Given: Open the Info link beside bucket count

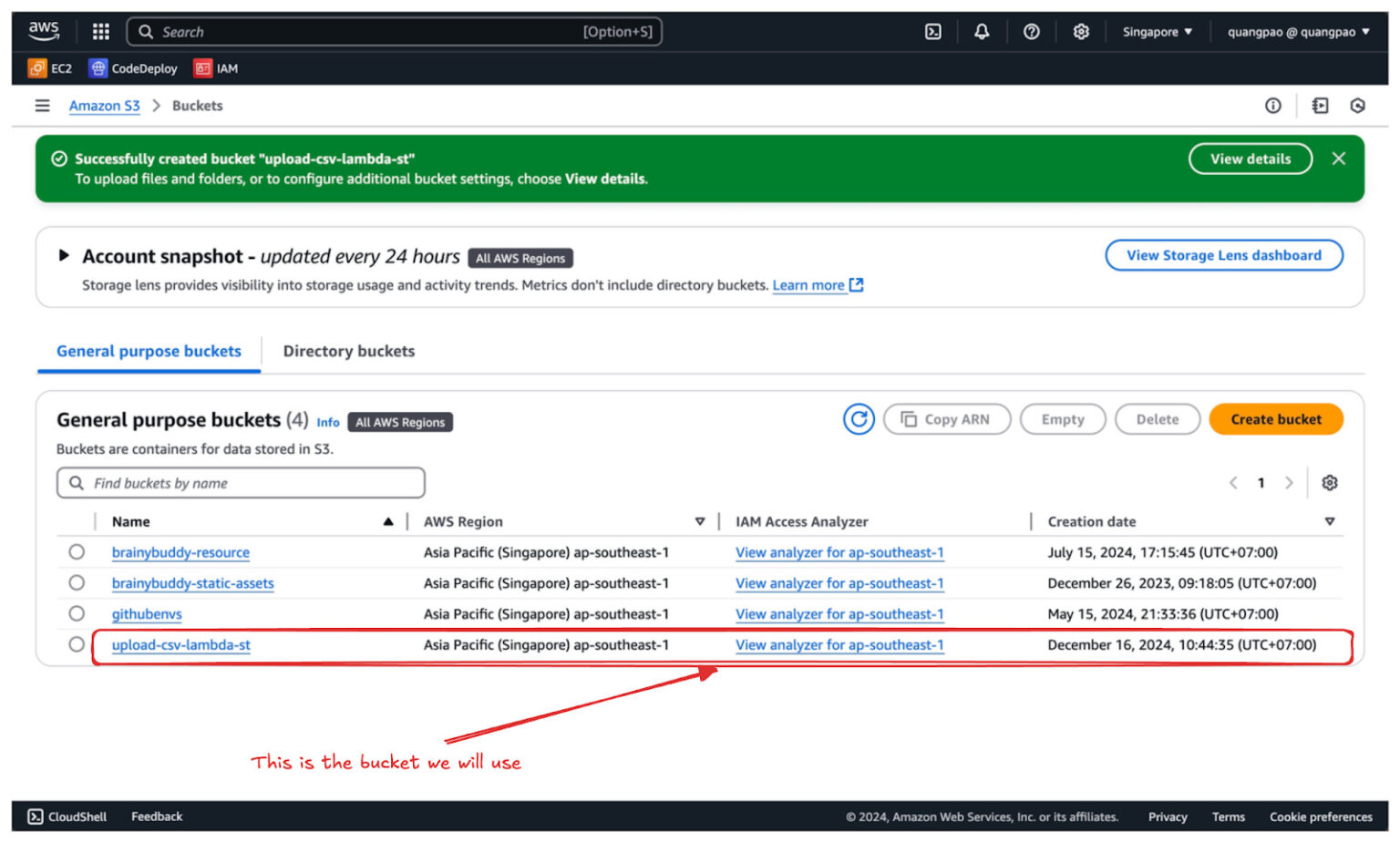Looking at the screenshot, I should (x=328, y=423).
